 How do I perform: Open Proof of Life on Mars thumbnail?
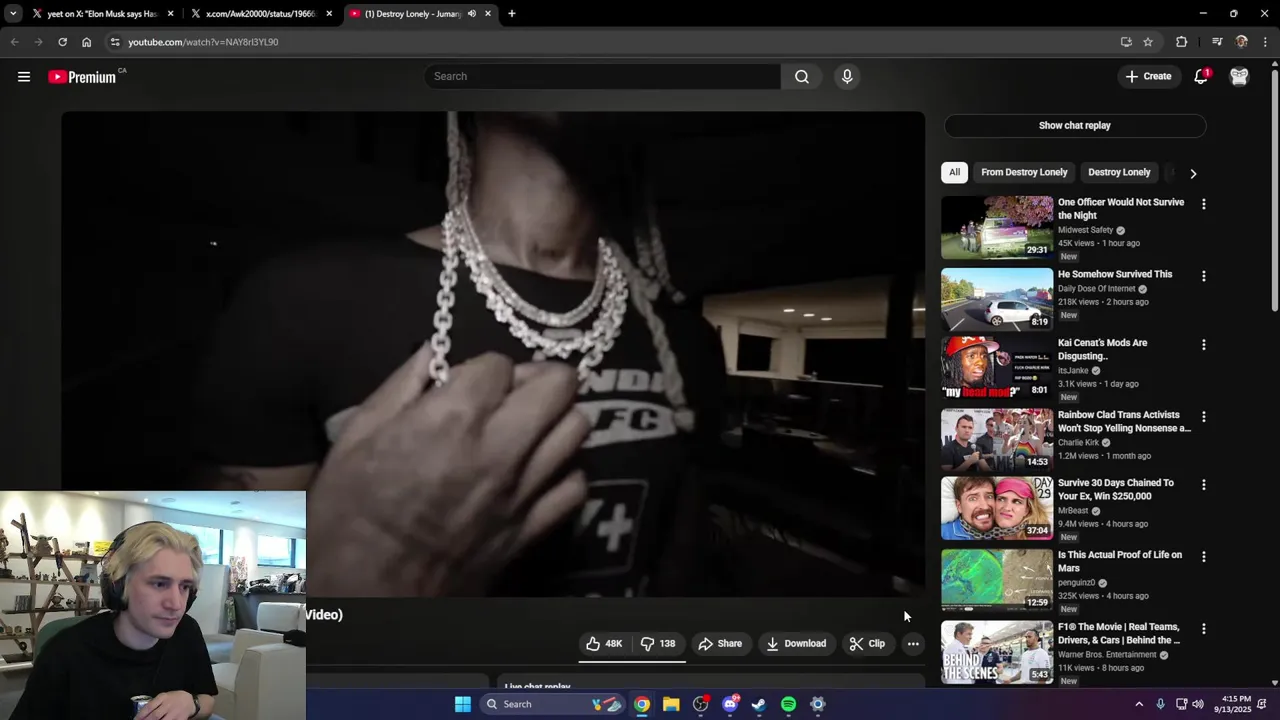pos(997,580)
